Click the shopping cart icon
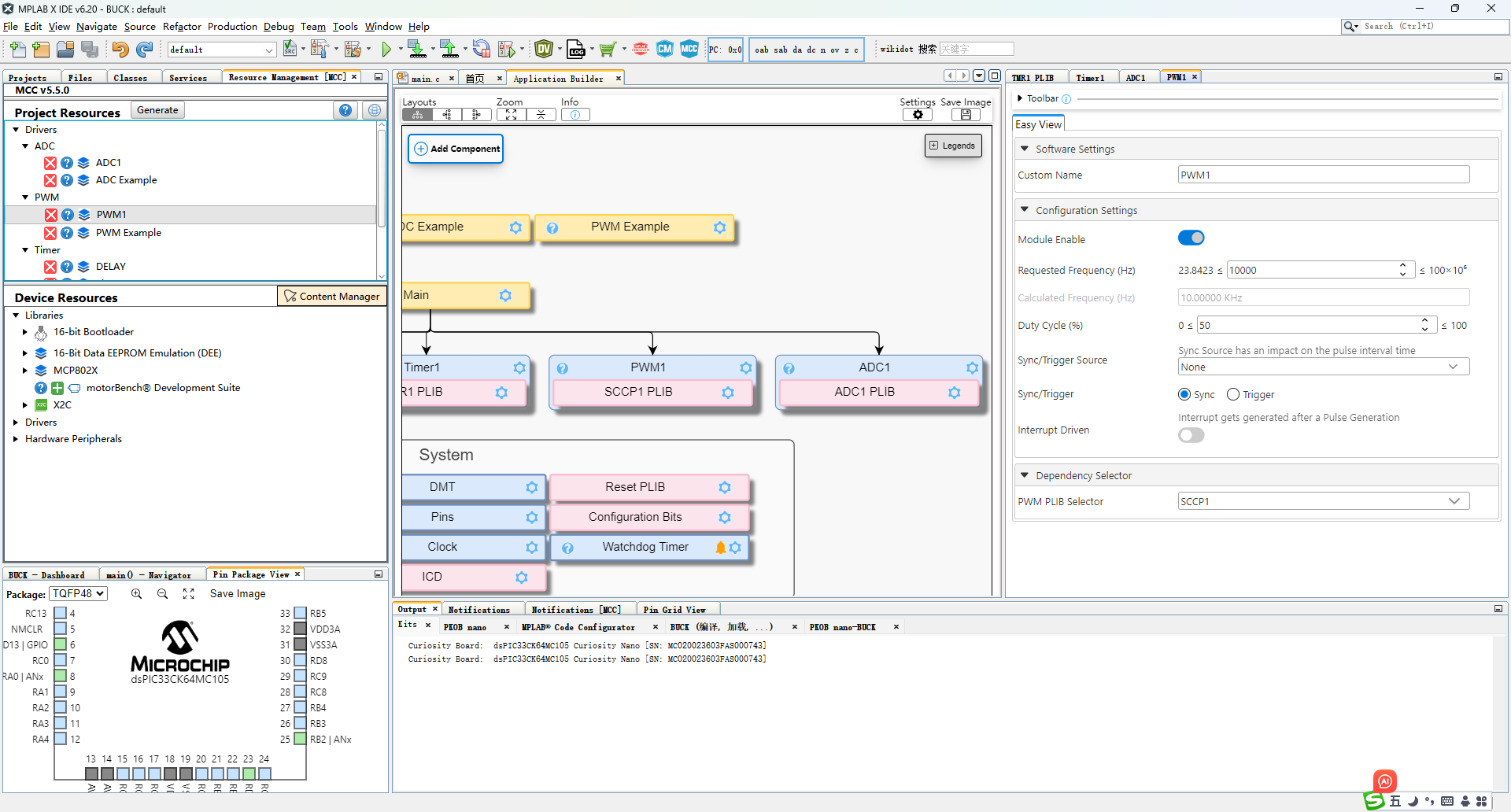 607,50
